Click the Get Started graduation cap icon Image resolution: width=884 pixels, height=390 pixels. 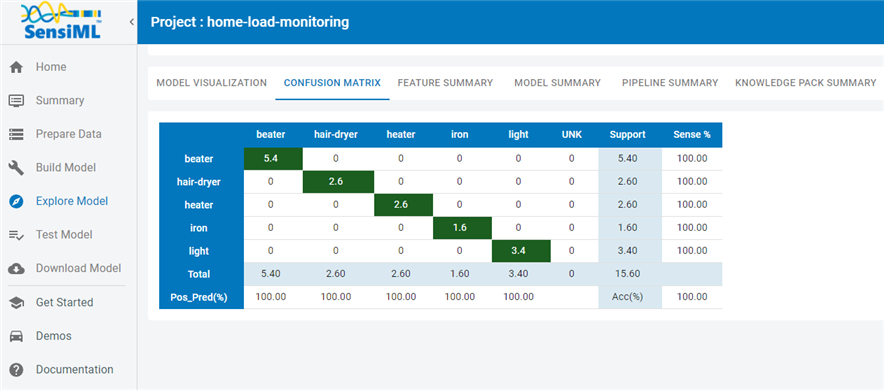point(17,303)
